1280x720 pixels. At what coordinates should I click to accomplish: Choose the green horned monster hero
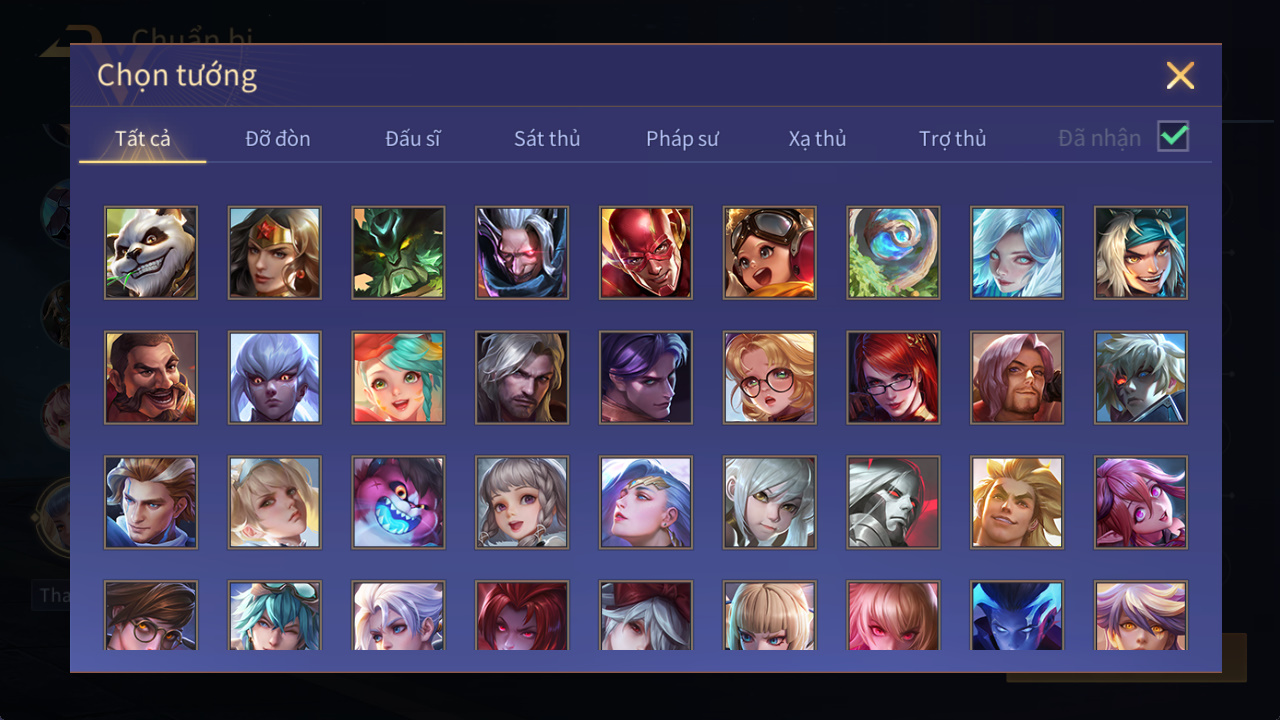[399, 253]
